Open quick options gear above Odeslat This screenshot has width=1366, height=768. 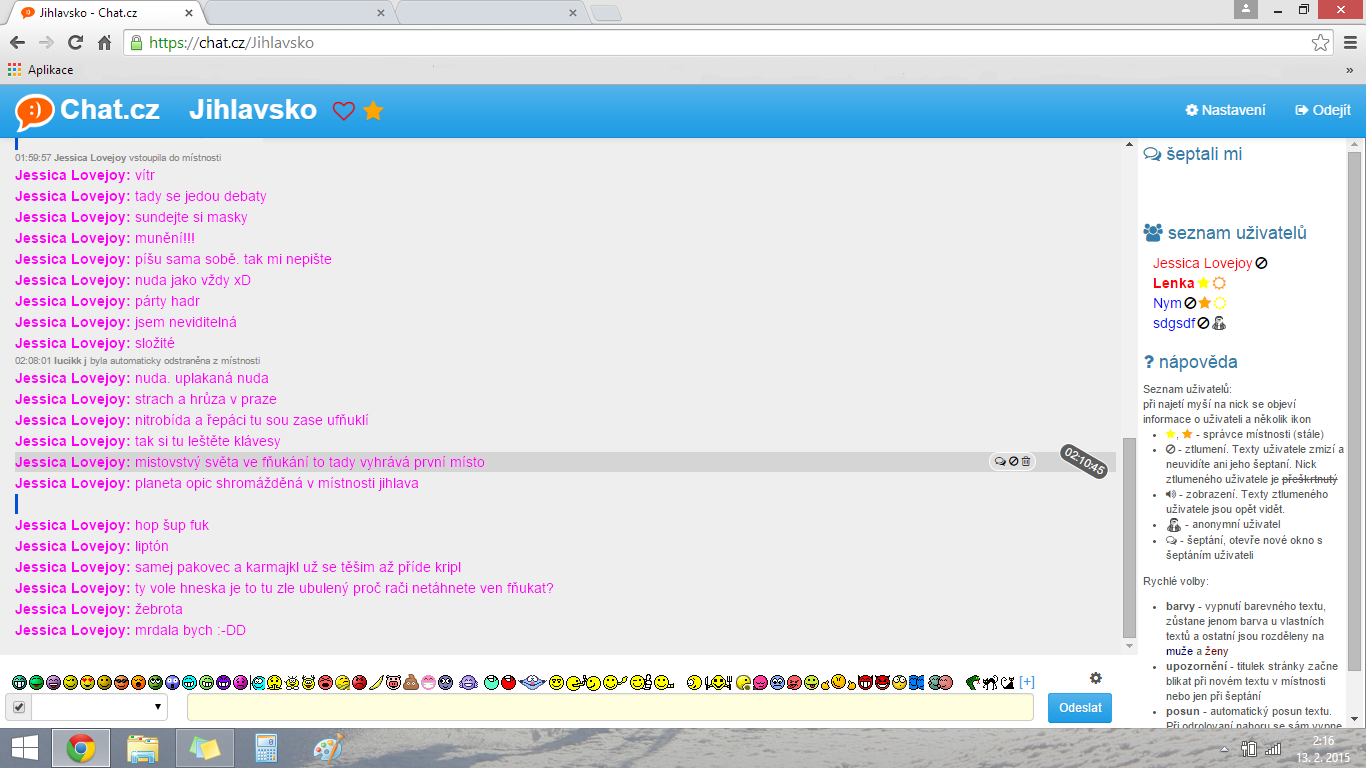pos(1096,678)
